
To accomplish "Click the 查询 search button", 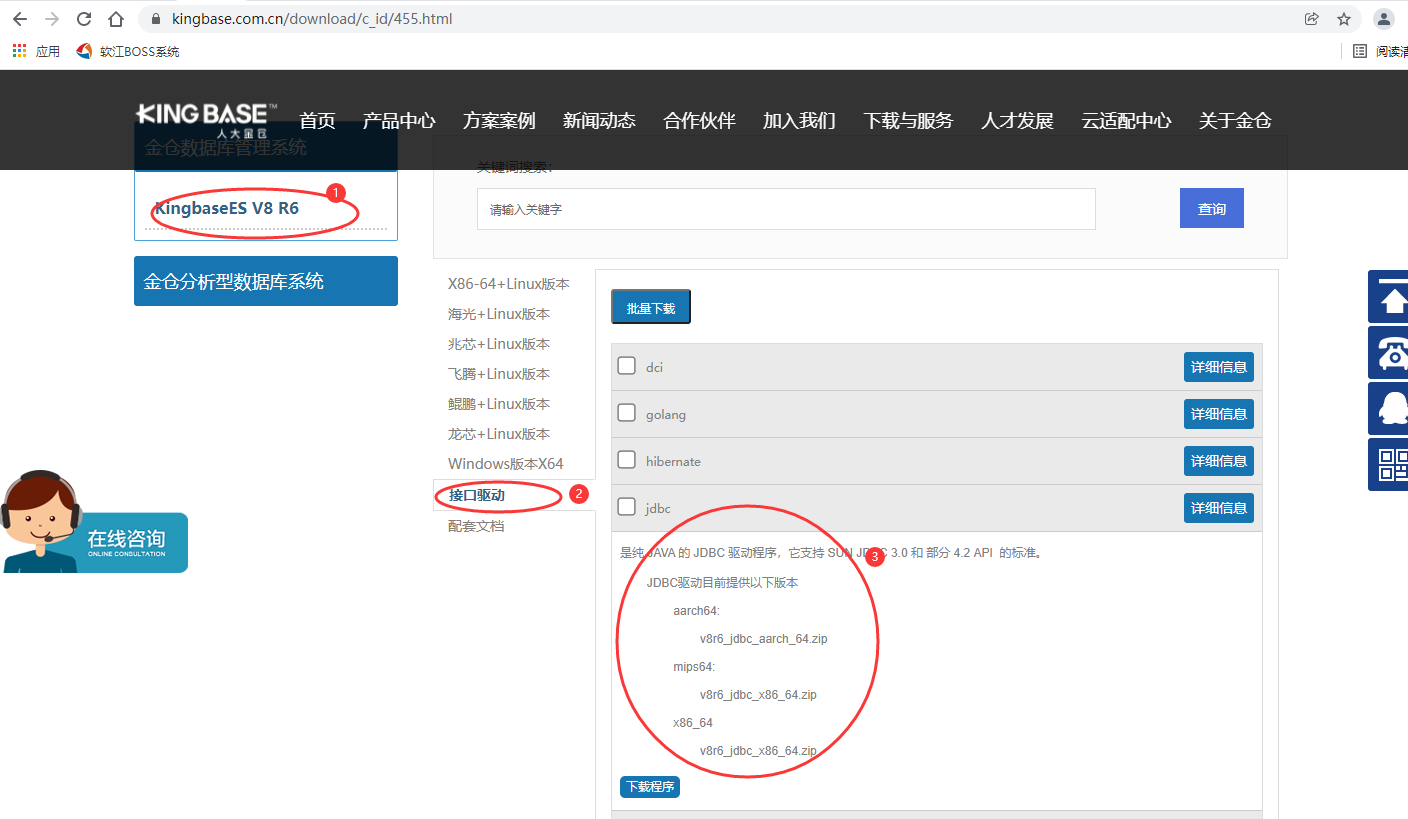I will (x=1211, y=208).
